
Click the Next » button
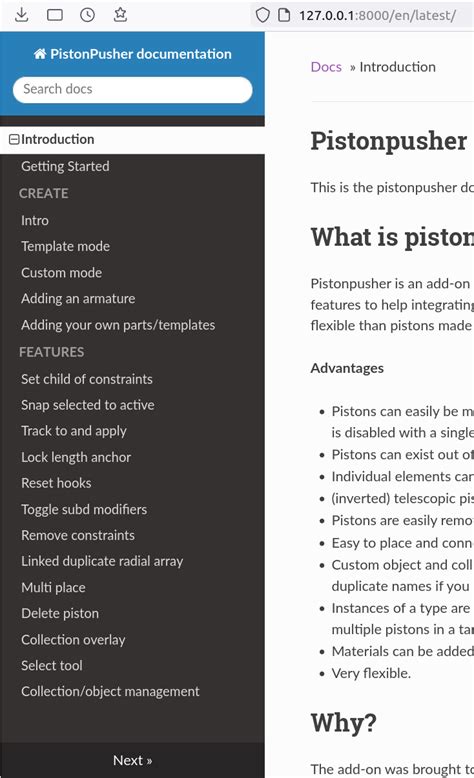click(x=133, y=760)
